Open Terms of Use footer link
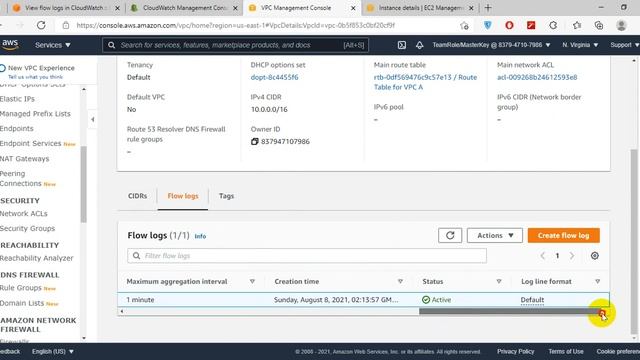This screenshot has height=360, width=640. [x=566, y=351]
